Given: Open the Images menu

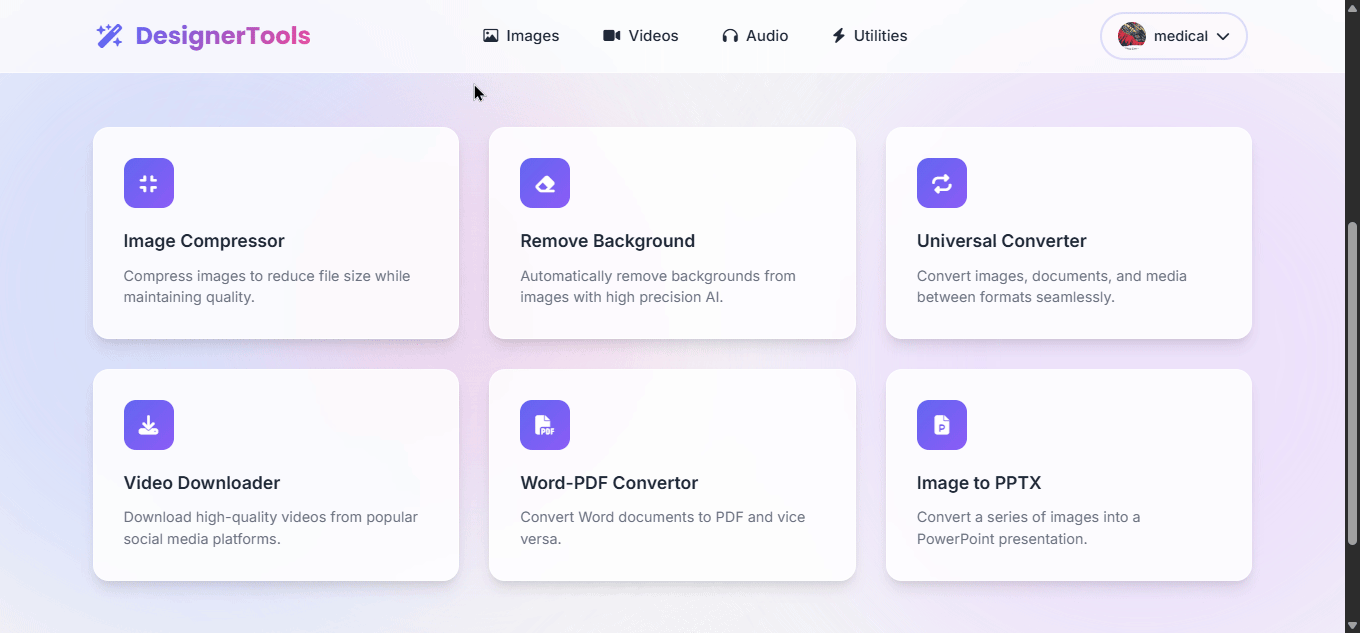Looking at the screenshot, I should (x=521, y=35).
